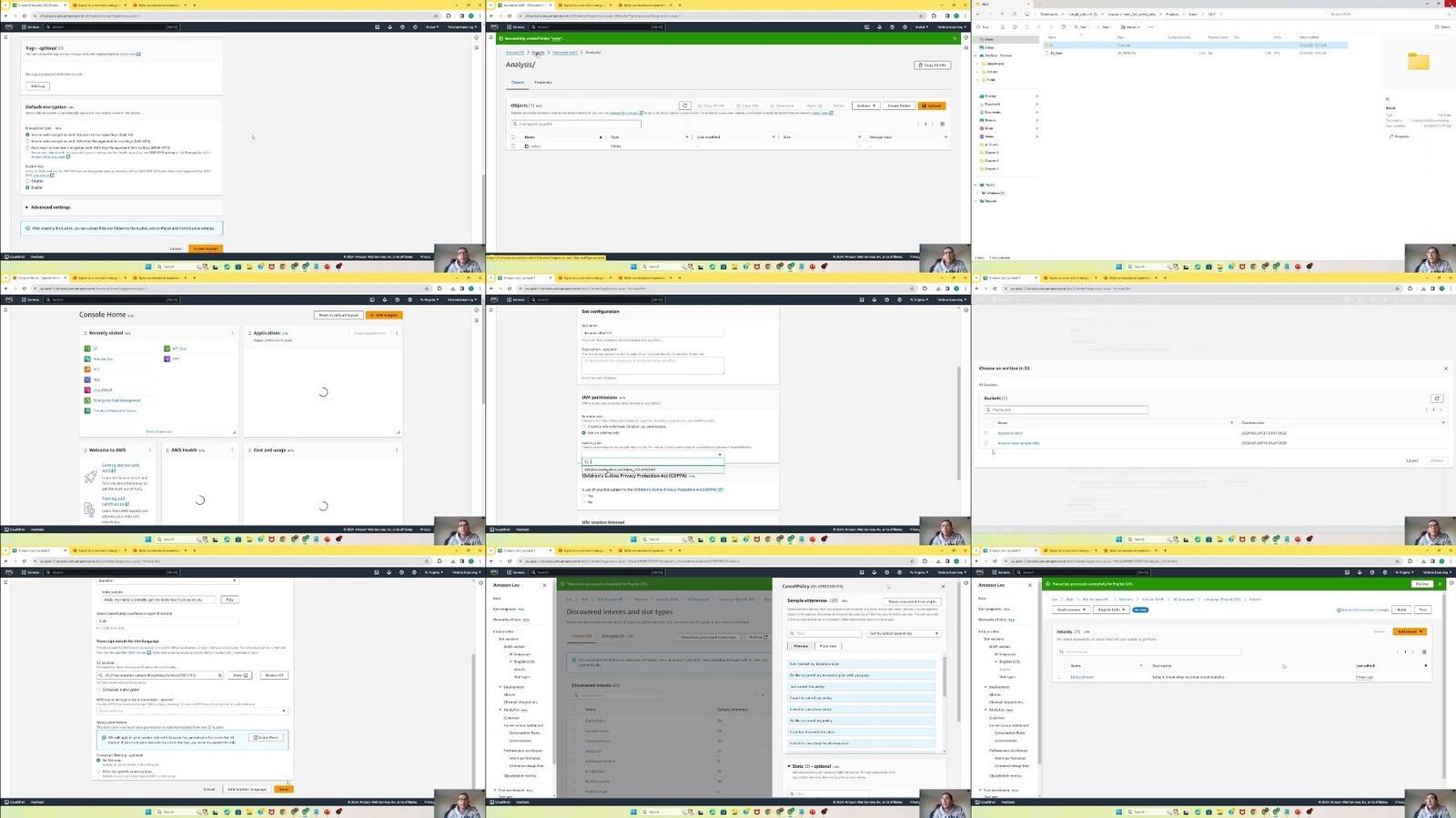This screenshot has height=818, width=1456.
Task: Switch to the Properties tab in S3 folder
Action: (x=543, y=82)
